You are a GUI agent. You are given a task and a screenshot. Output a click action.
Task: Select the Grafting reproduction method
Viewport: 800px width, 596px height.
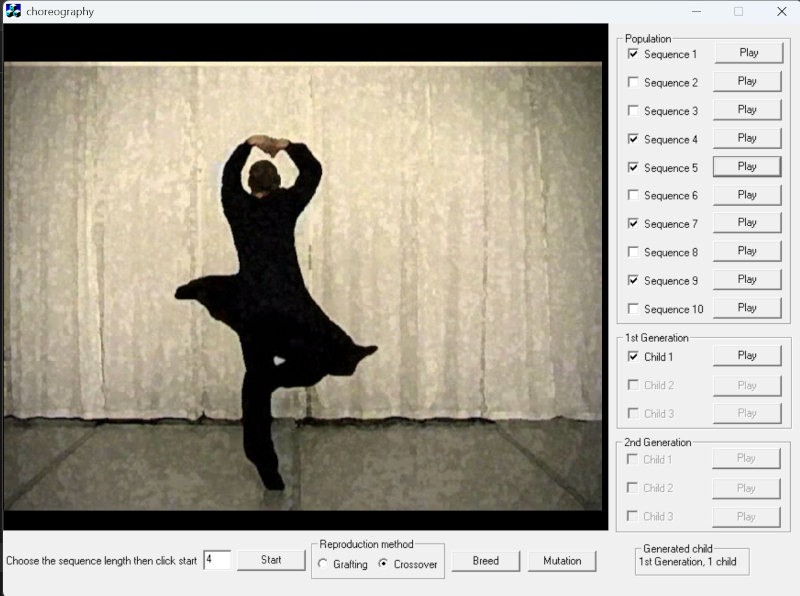[x=323, y=564]
